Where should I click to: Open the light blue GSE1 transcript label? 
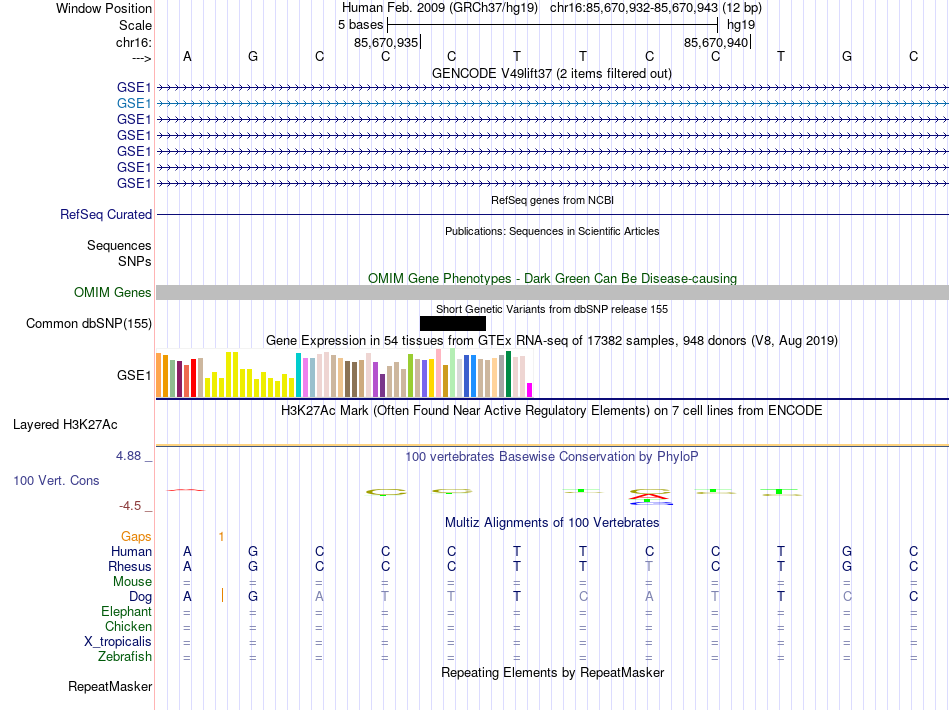[134, 104]
